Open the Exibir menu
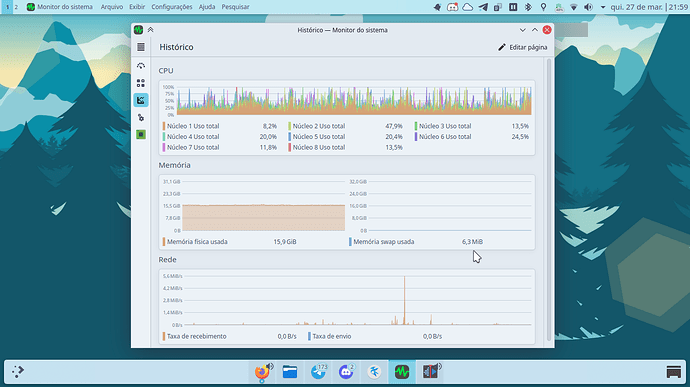 point(137,7)
